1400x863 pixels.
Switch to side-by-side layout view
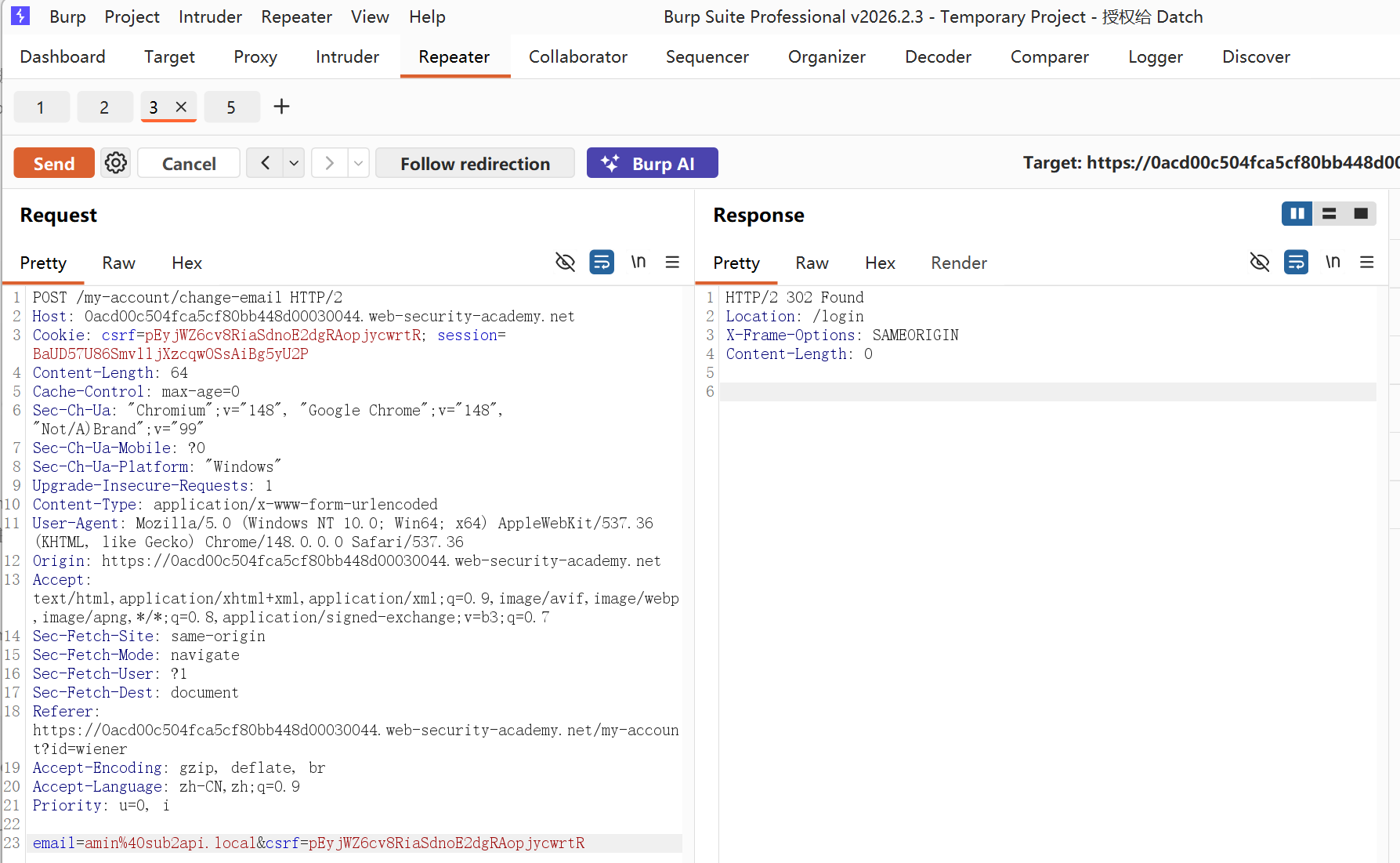1297,213
